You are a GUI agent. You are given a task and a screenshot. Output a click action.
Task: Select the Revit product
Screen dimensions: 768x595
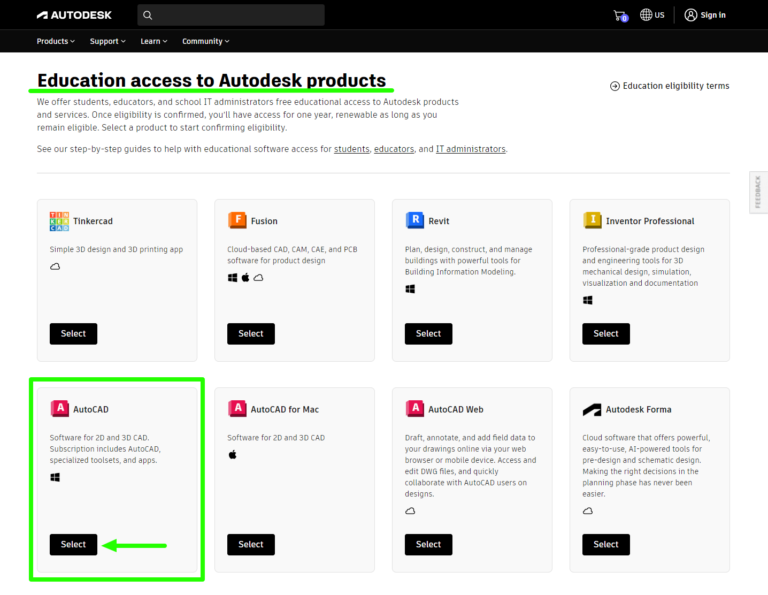click(429, 333)
